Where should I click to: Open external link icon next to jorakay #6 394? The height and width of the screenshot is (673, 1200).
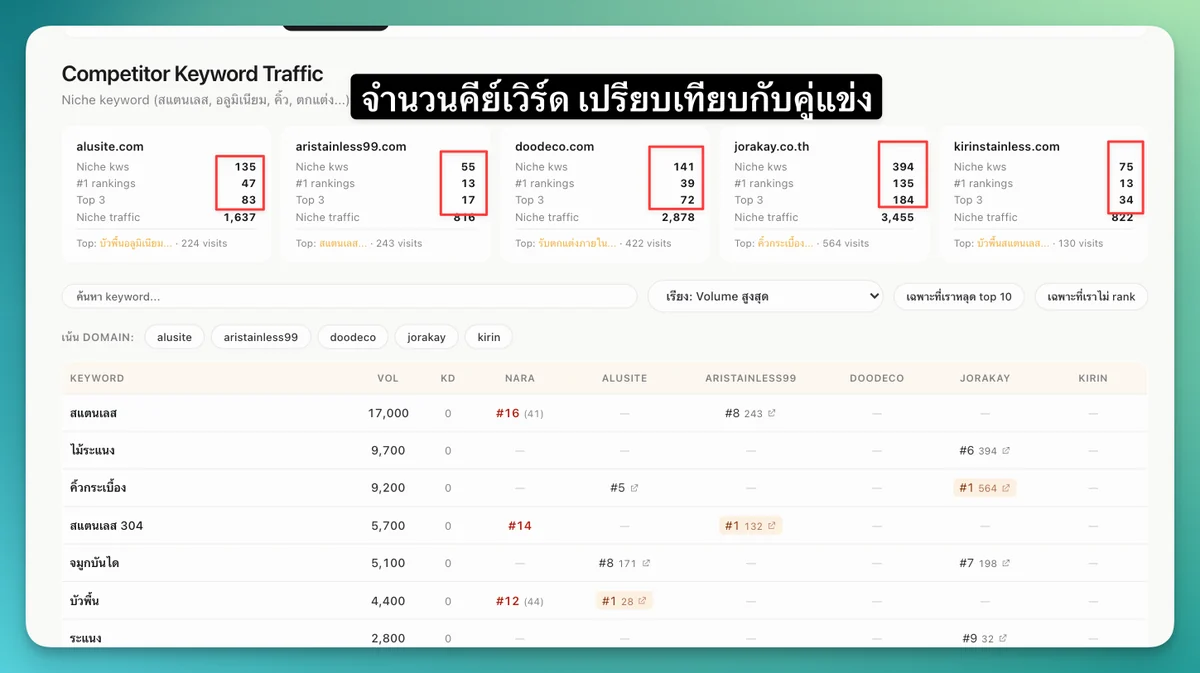(x=1006, y=451)
